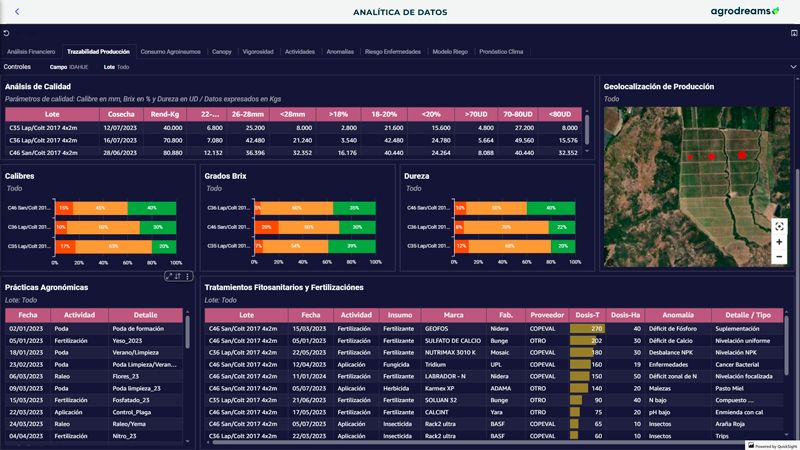Image resolution: width=800 pixels, height=450 pixels.
Task: Click the Dosis-T column header
Action: pos(586,314)
